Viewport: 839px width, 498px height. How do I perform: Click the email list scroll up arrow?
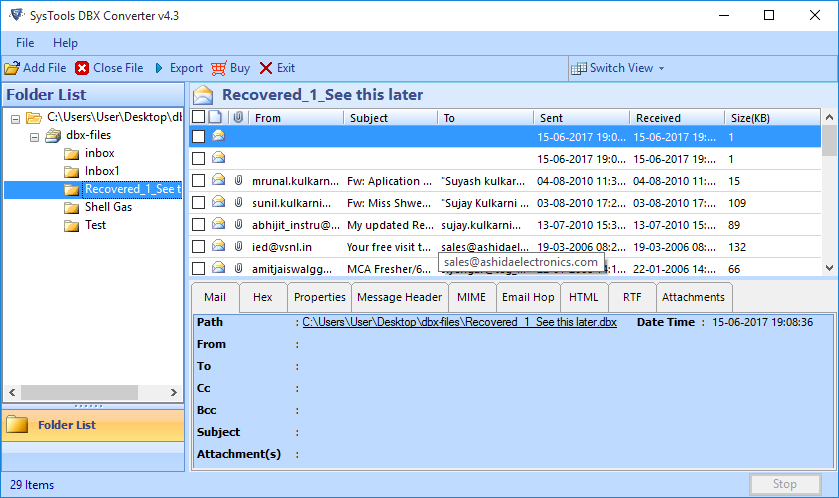pos(829,117)
